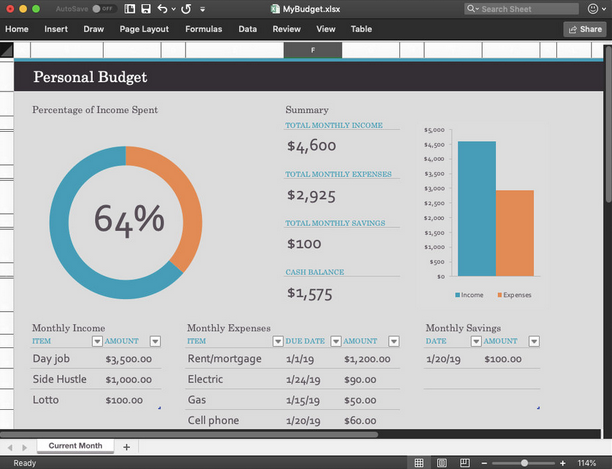The width and height of the screenshot is (612, 469).
Task: Open the View ribbon tab
Action: tap(326, 29)
